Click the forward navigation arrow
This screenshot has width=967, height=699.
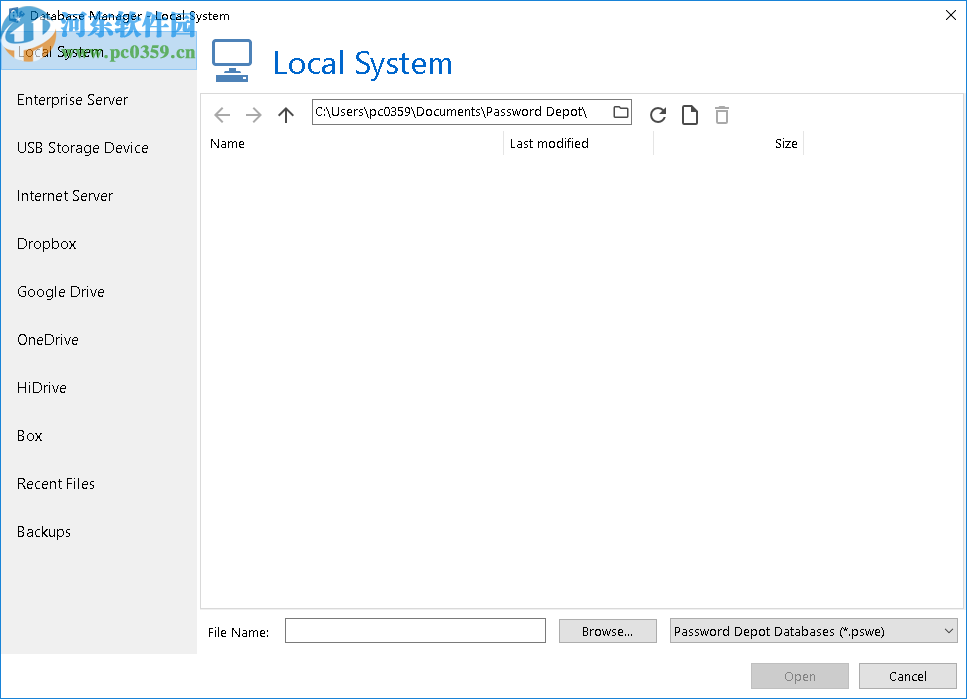tap(254, 115)
